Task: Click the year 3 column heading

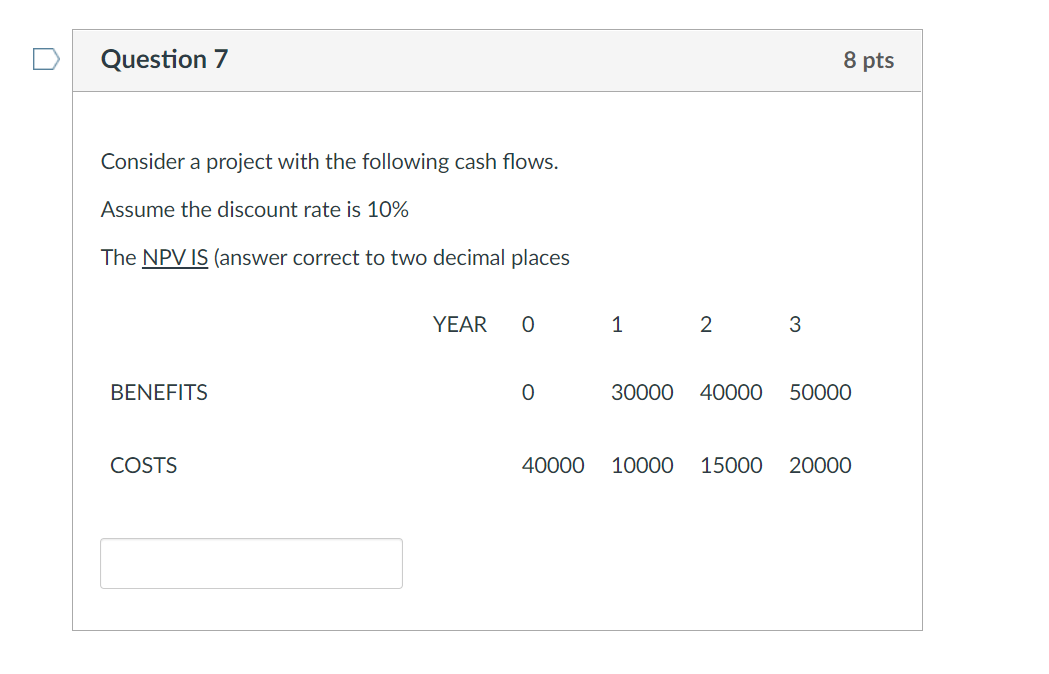Action: 795,324
